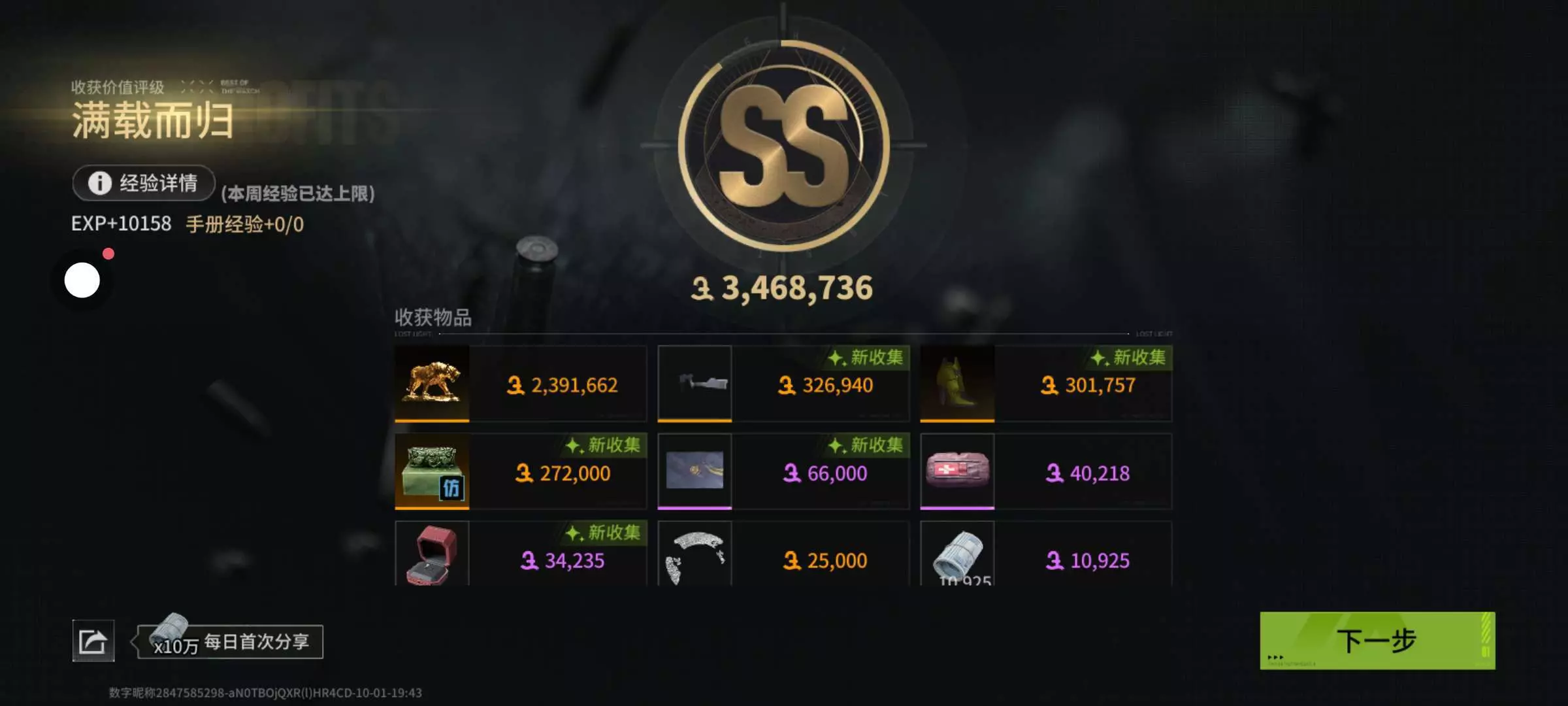Viewport: 1568px width, 706px height.
Task: Open 经验详情 experience details
Action: tap(144, 183)
